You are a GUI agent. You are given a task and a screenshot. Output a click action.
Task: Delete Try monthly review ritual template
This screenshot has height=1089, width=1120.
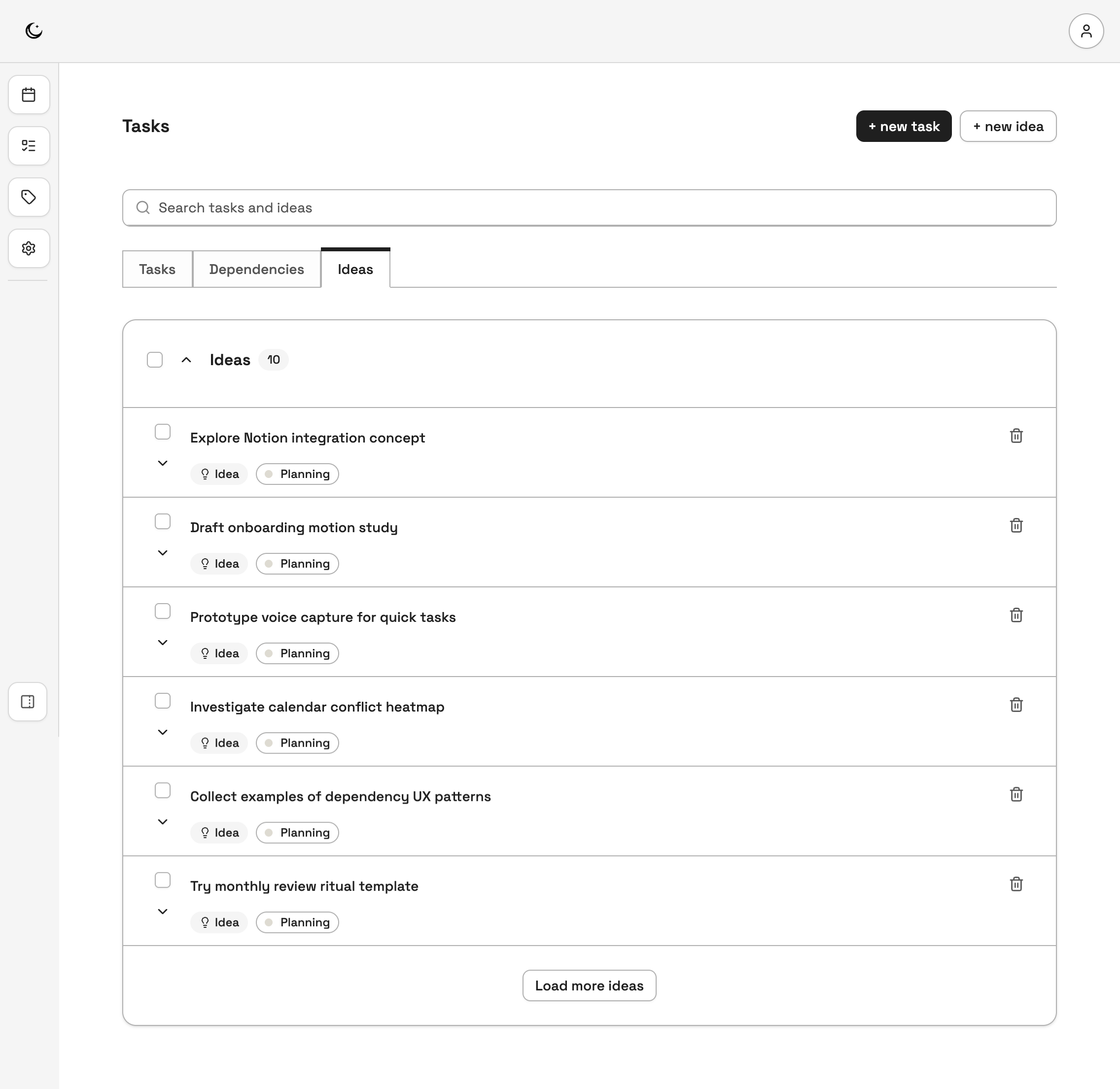[x=1016, y=884]
